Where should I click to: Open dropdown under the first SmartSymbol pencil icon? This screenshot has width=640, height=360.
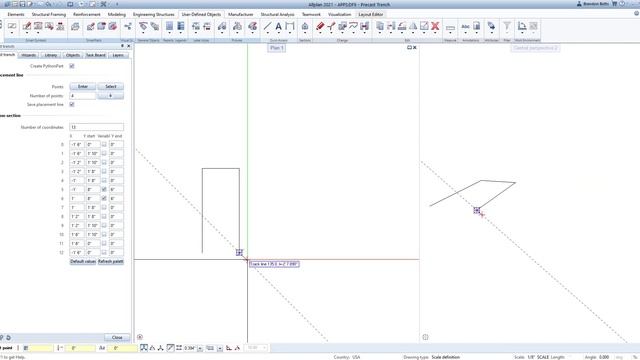pyautogui.click(x=27, y=33)
